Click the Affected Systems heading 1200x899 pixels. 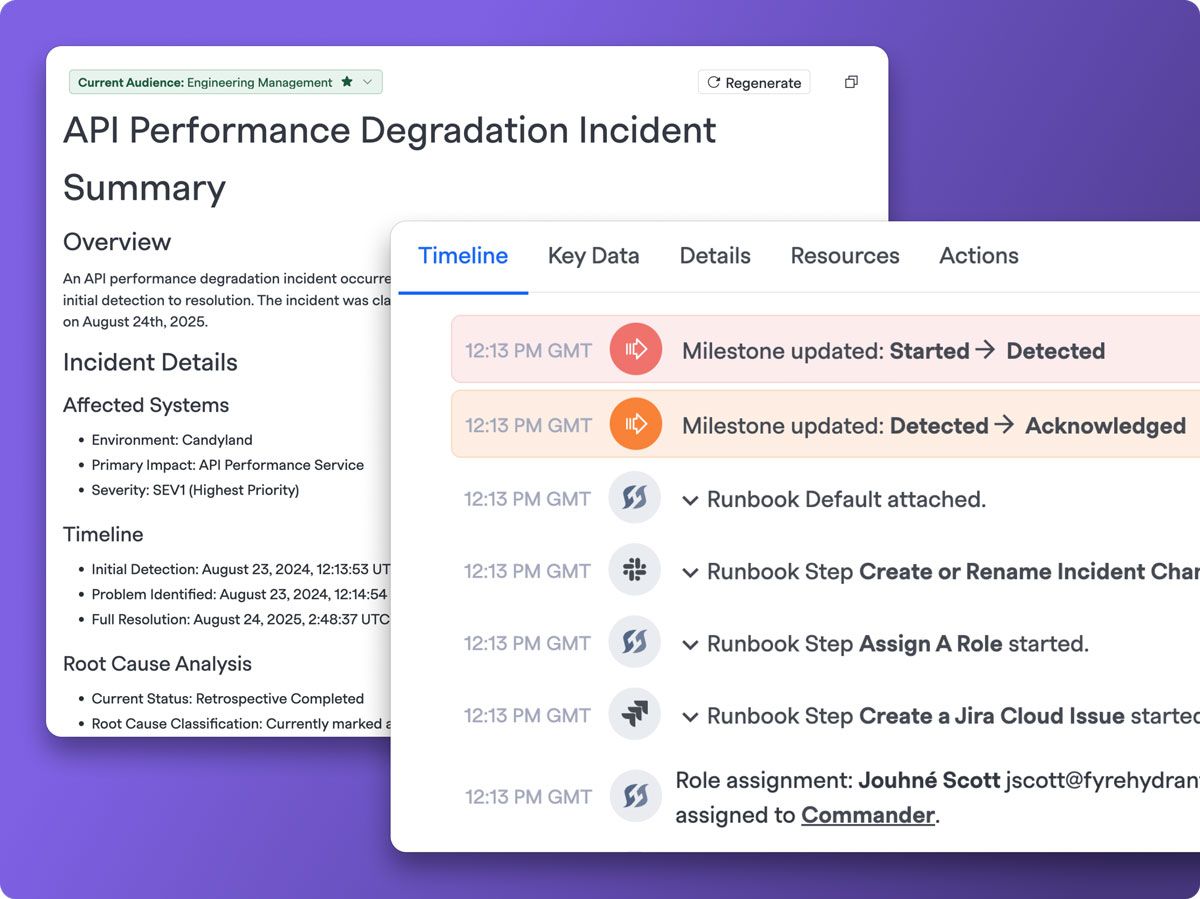146,405
